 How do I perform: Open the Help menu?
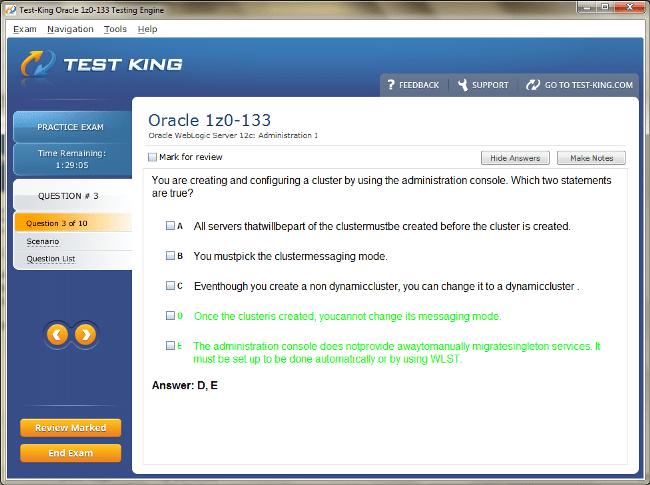pos(147,29)
